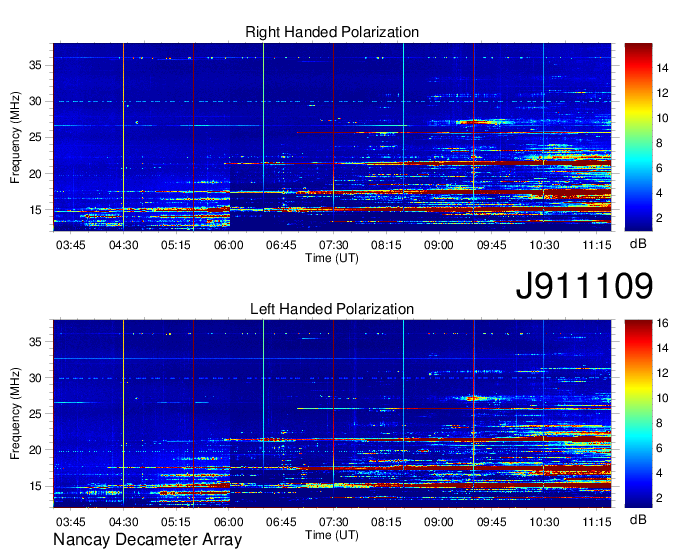This screenshot has width=680, height=552.
Task: Click the 10:30 tick on the Left Handed time axis
Action: 544,522
